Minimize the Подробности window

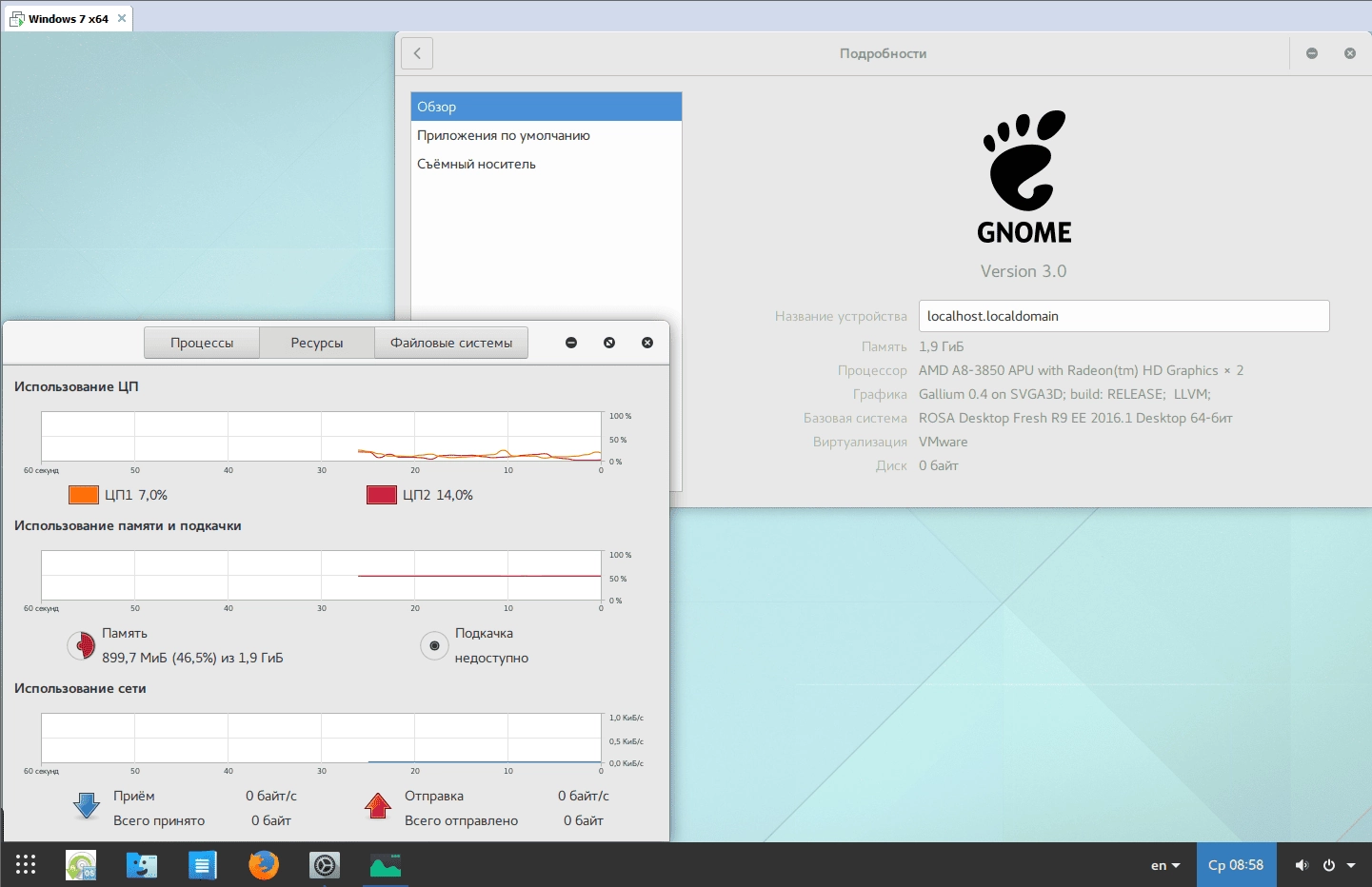point(1312,53)
